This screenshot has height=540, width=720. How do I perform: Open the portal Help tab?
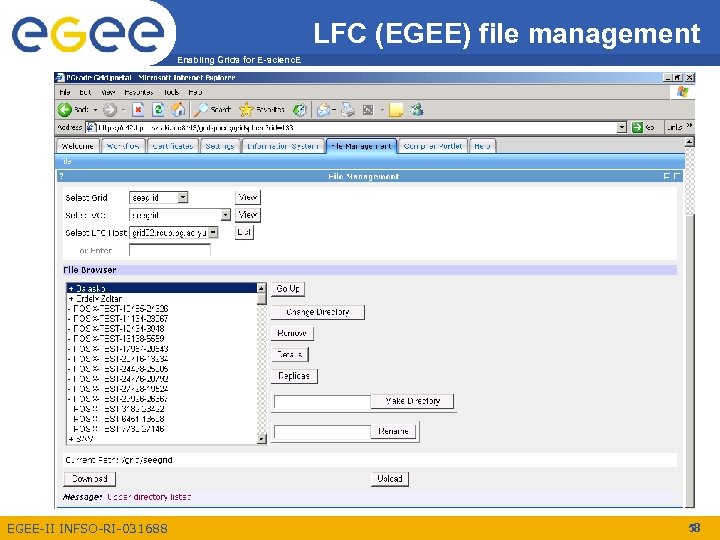(x=482, y=146)
